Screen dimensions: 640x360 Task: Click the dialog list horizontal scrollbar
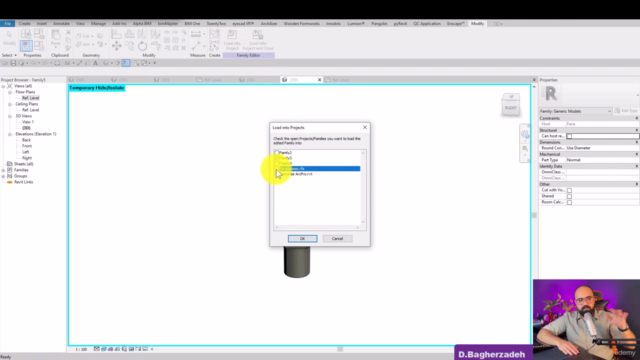pos(317,227)
